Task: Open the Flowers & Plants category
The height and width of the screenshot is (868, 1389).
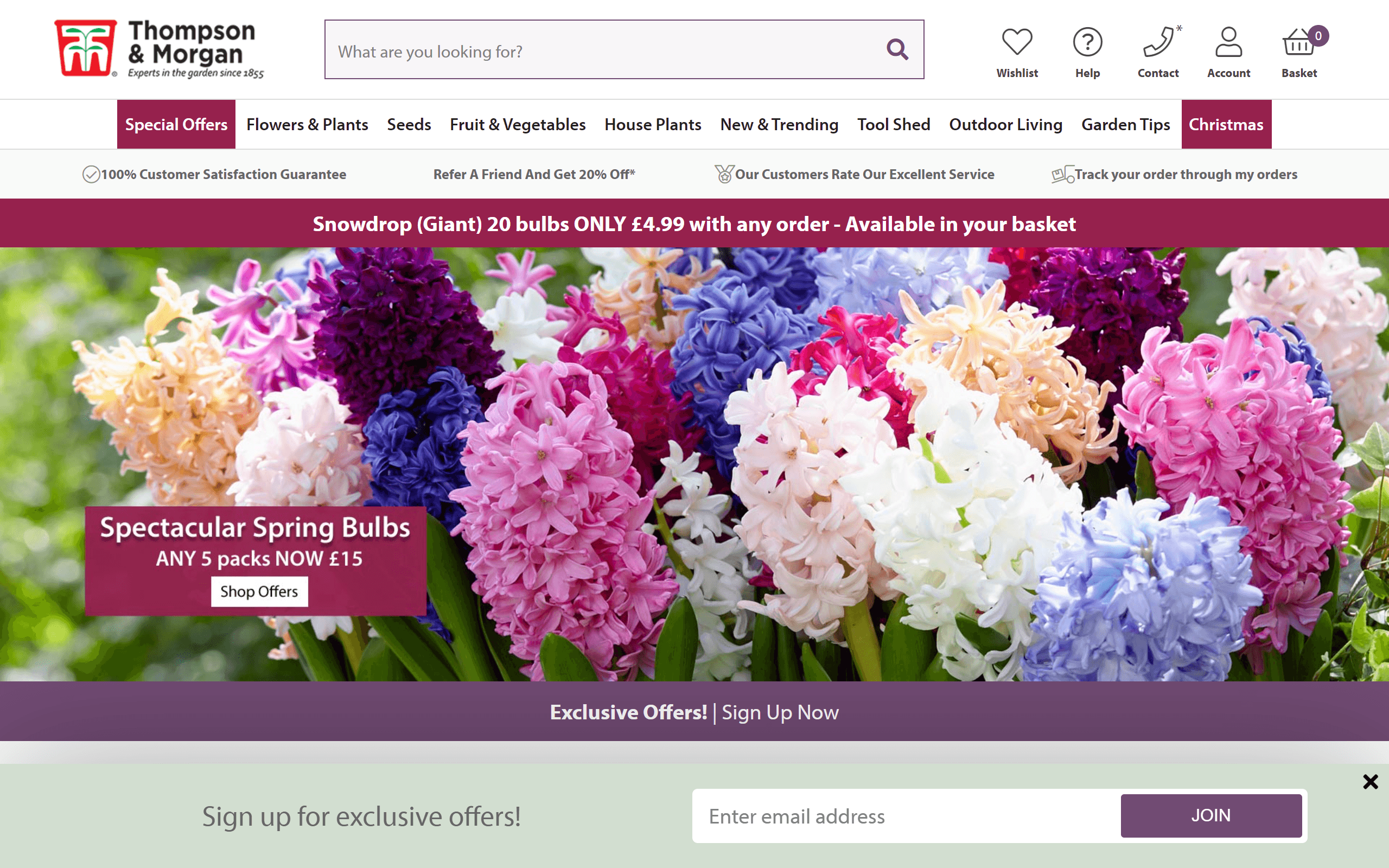Action: [x=308, y=124]
